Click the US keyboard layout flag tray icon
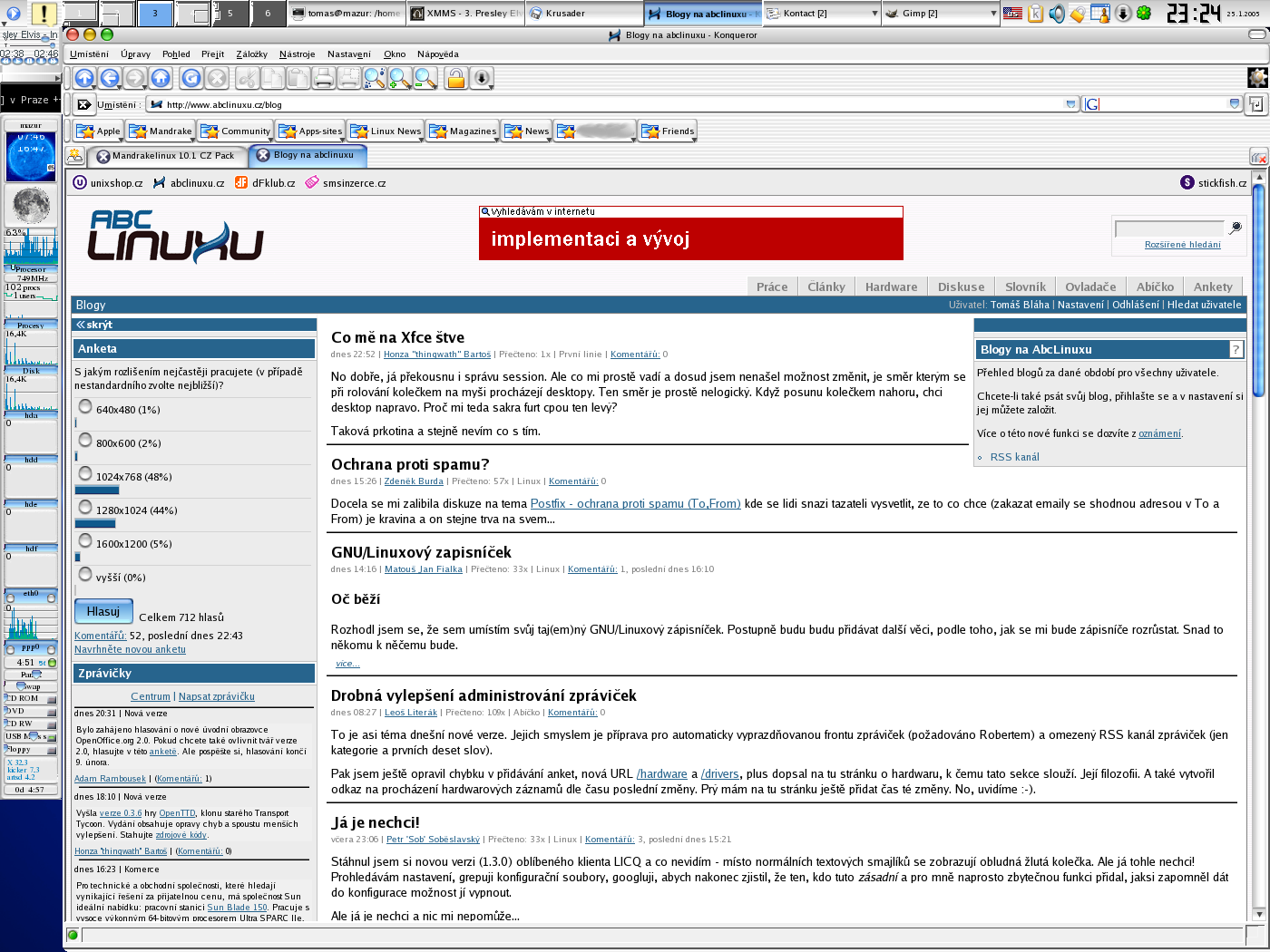This screenshot has width=1270, height=952. click(x=1013, y=14)
